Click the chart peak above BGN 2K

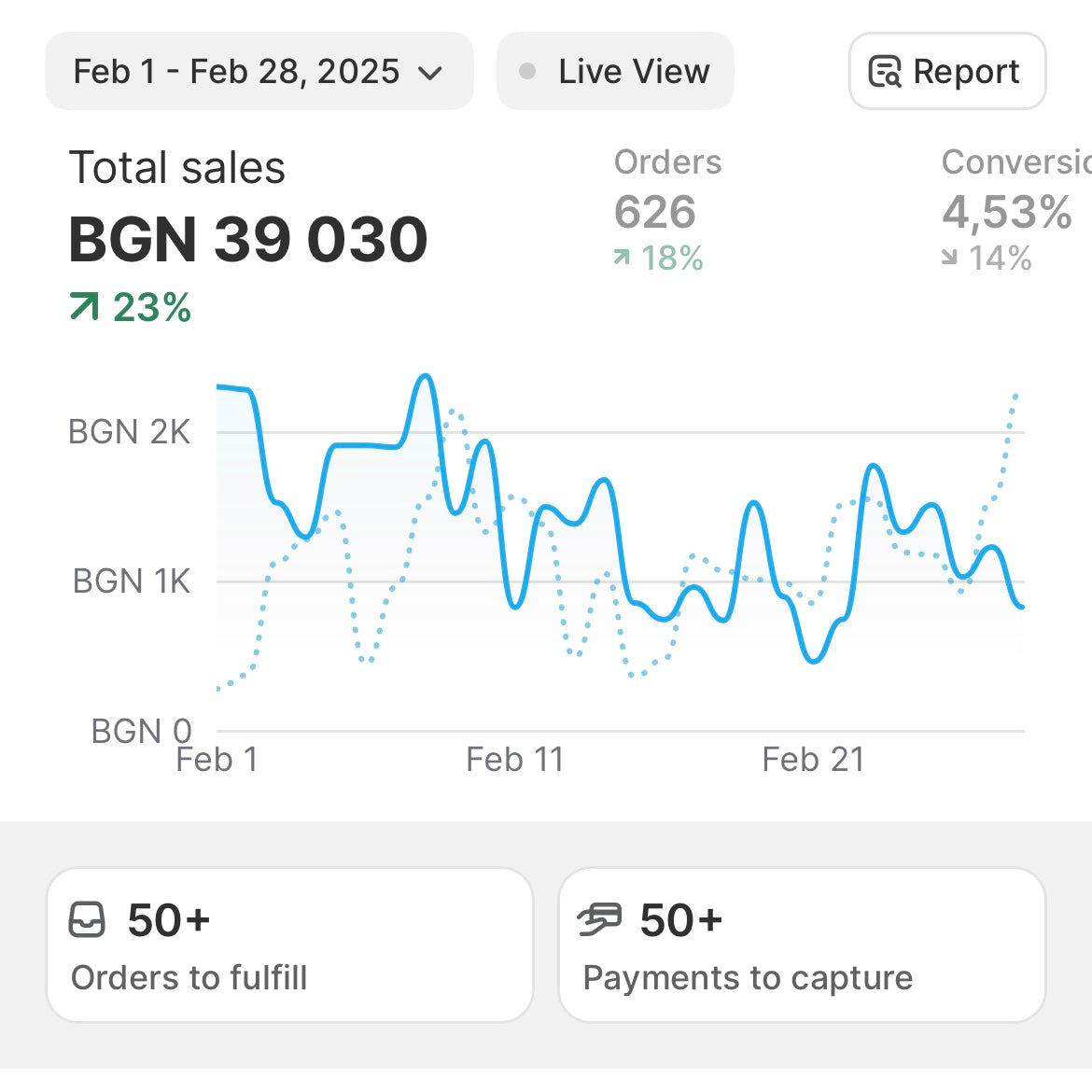[x=425, y=377]
